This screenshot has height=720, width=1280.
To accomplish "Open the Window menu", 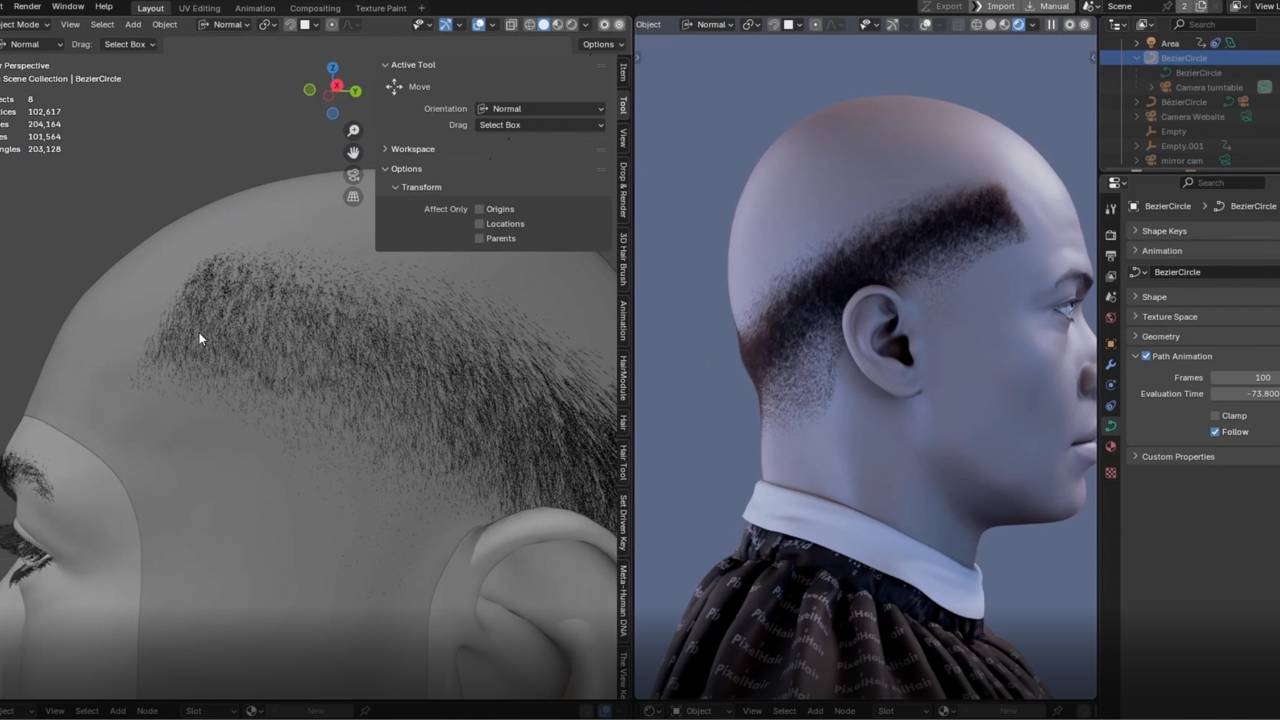I will click(68, 7).
